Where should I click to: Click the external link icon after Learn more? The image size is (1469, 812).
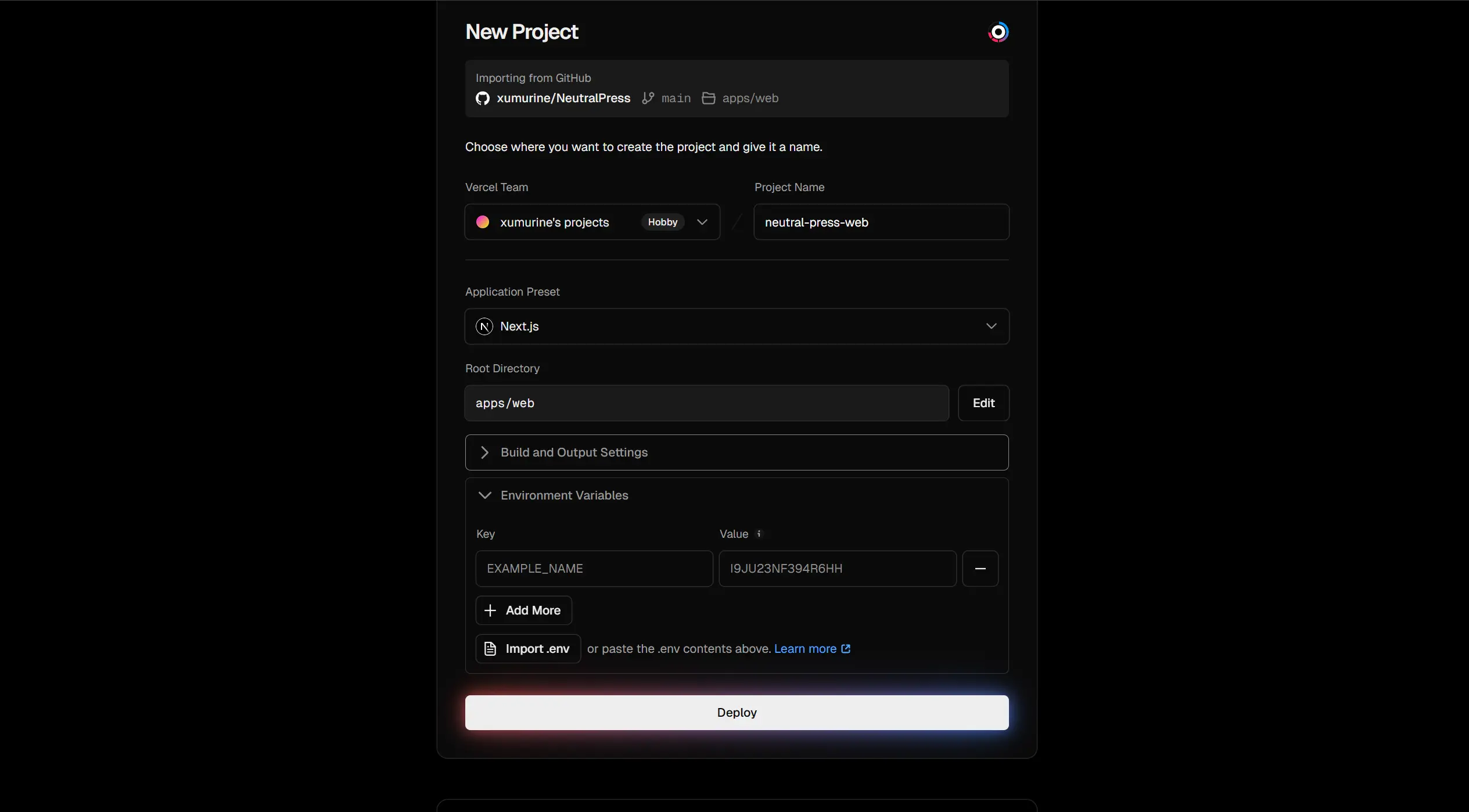tap(846, 649)
